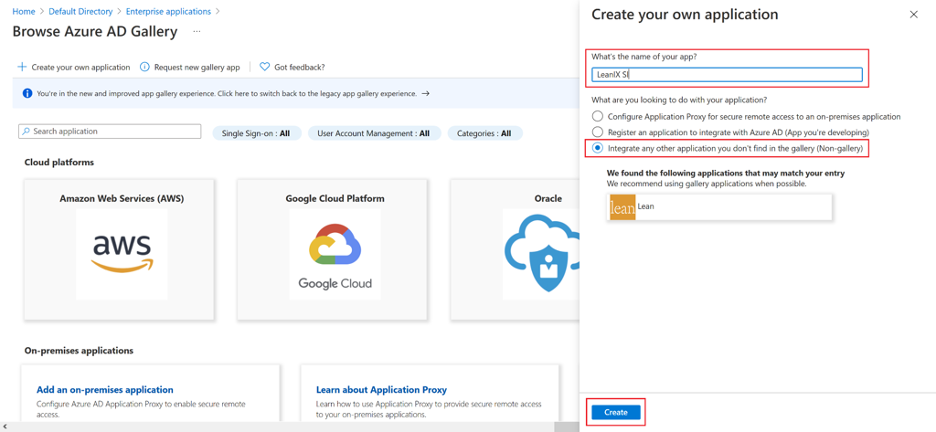
Task: Open Learn about Application Proxy link
Action: [381, 390]
